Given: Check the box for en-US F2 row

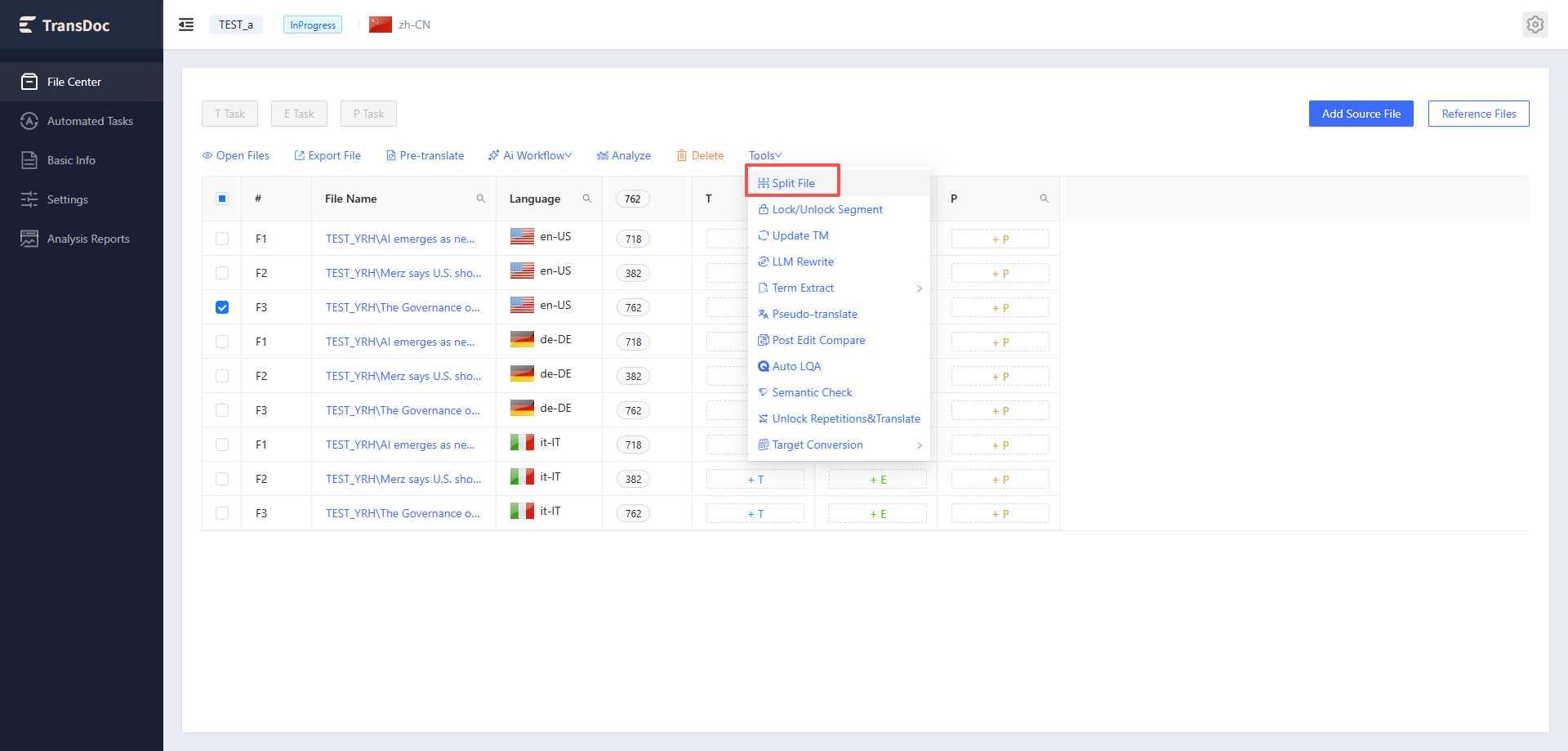Looking at the screenshot, I should click(x=222, y=273).
